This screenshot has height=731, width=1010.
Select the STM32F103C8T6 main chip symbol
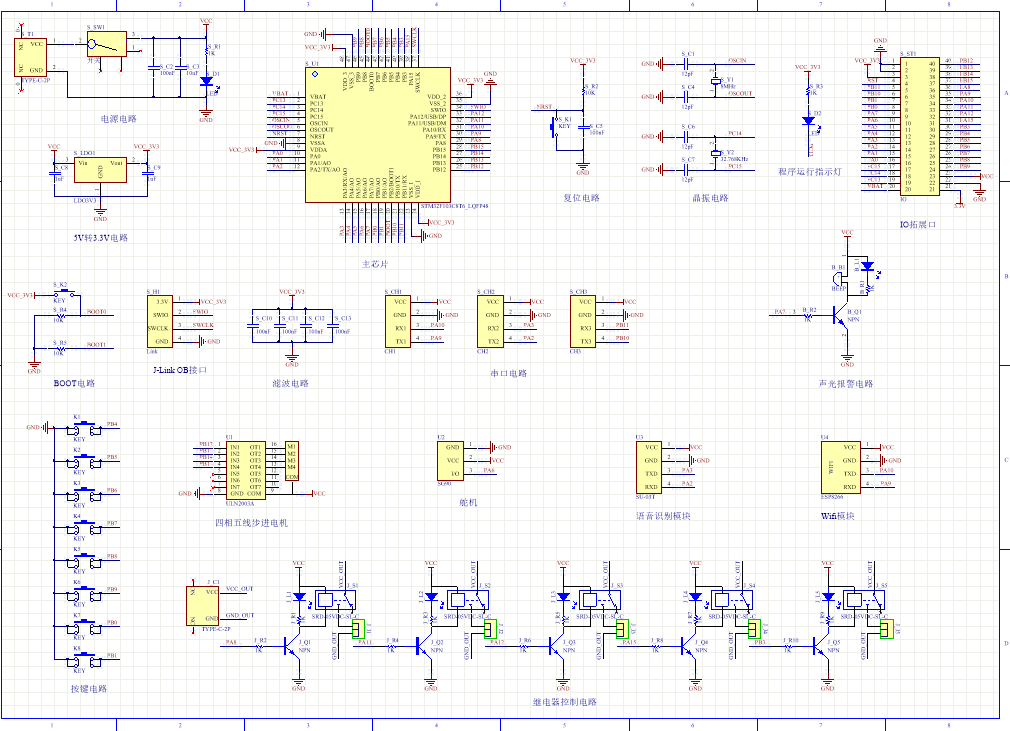(x=377, y=135)
